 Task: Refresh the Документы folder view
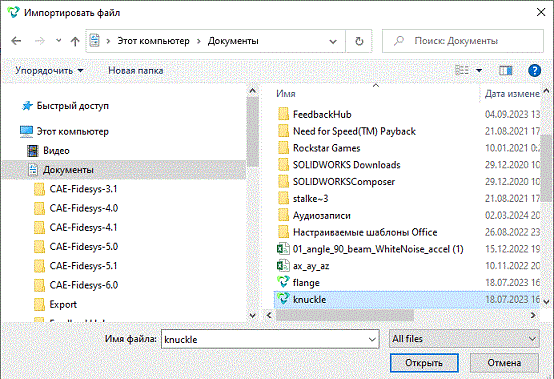tap(359, 41)
